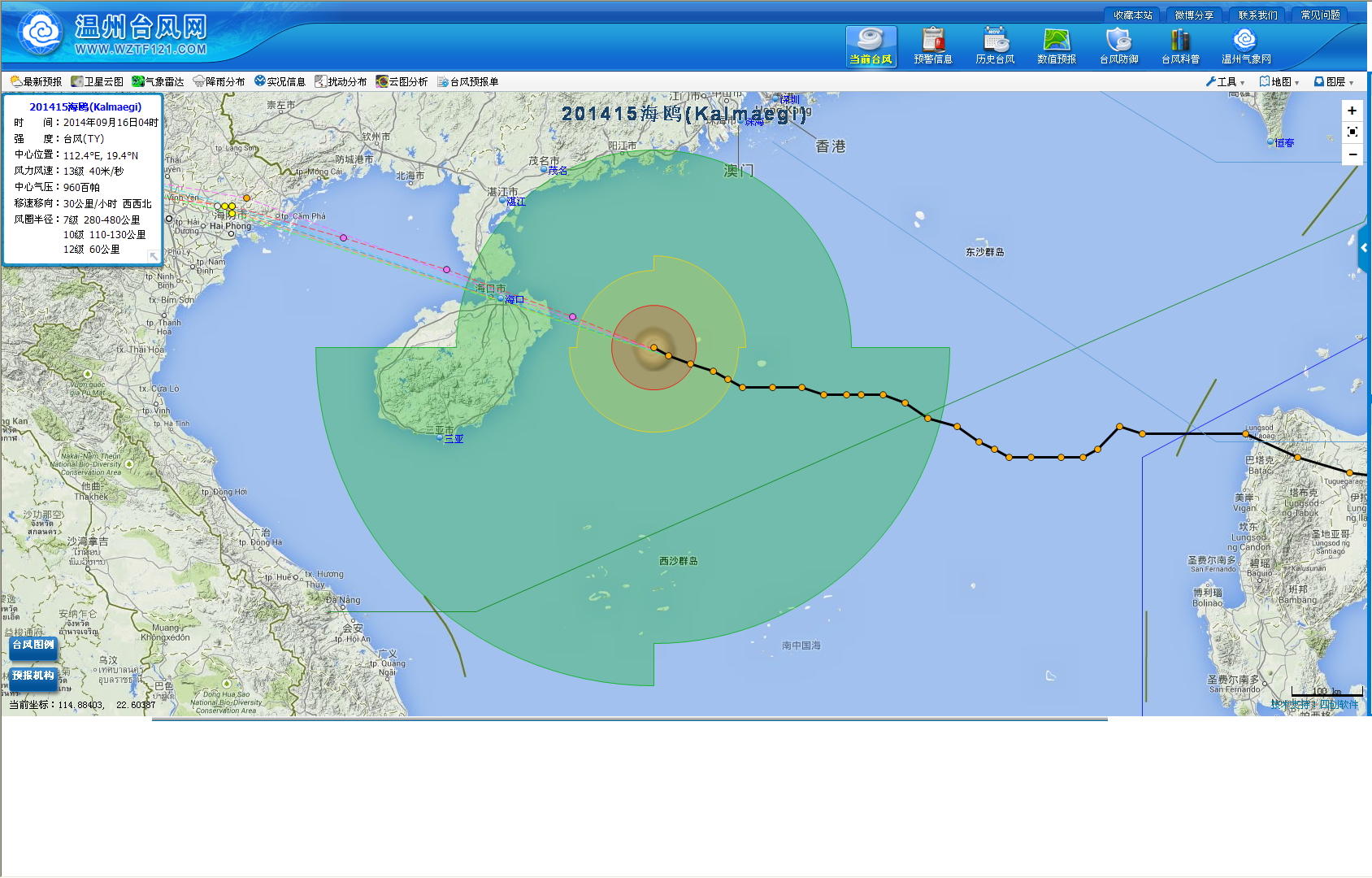
Task: Zoom in the map with plus button
Action: [x=1352, y=111]
